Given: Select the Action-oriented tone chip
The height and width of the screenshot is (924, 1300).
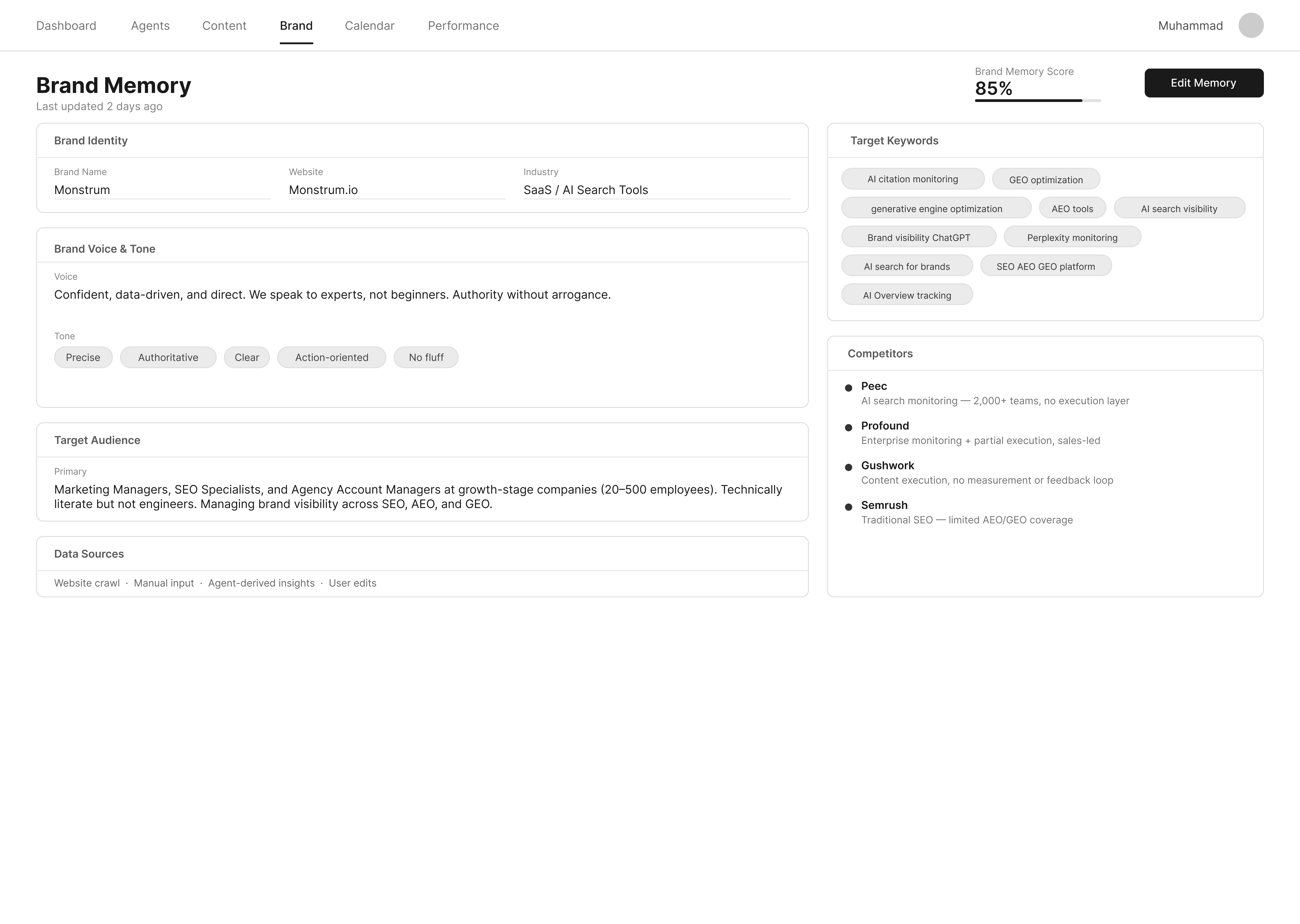Looking at the screenshot, I should click(331, 357).
